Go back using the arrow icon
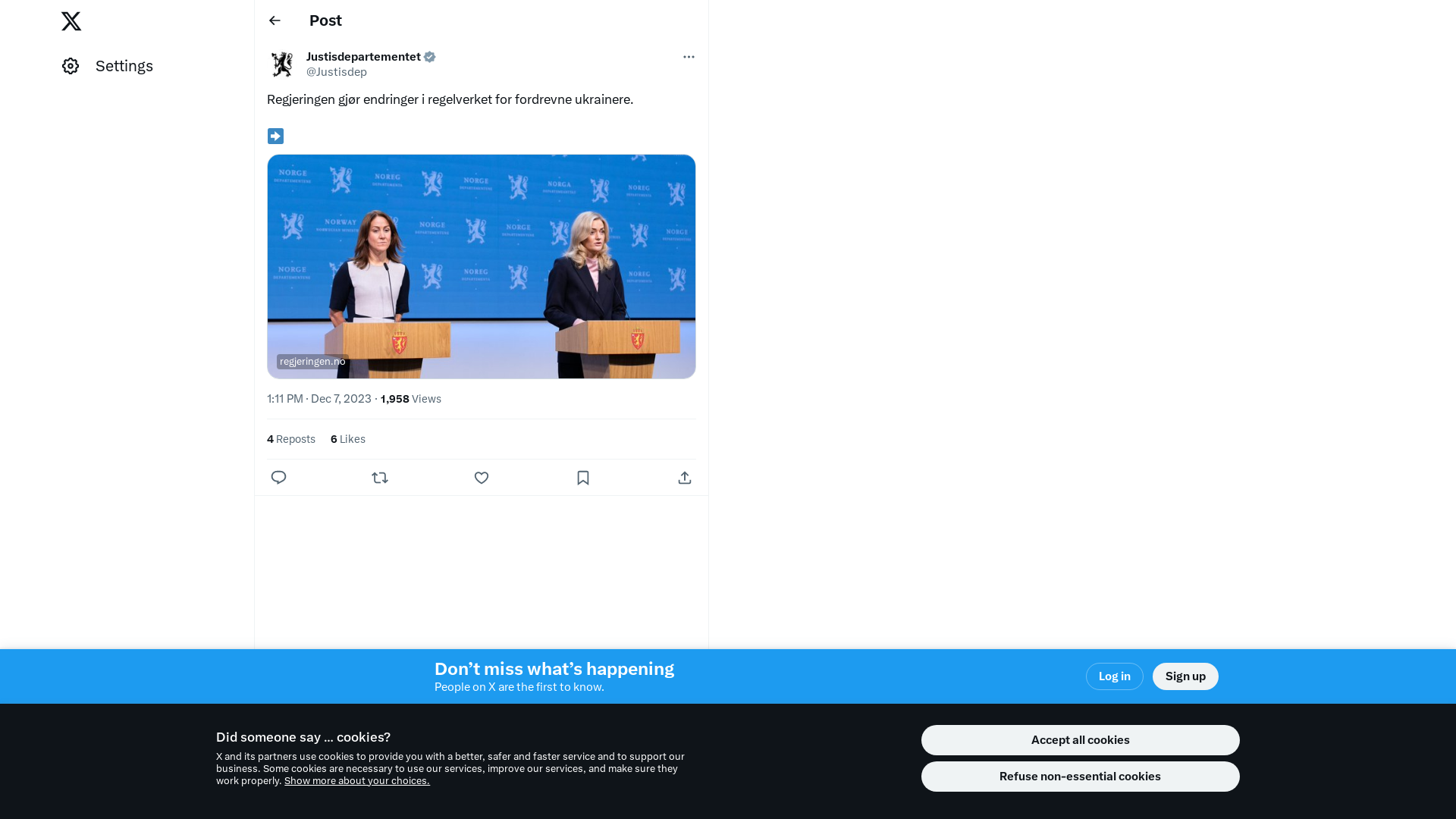Viewport: 1456px width, 819px height. point(275,20)
